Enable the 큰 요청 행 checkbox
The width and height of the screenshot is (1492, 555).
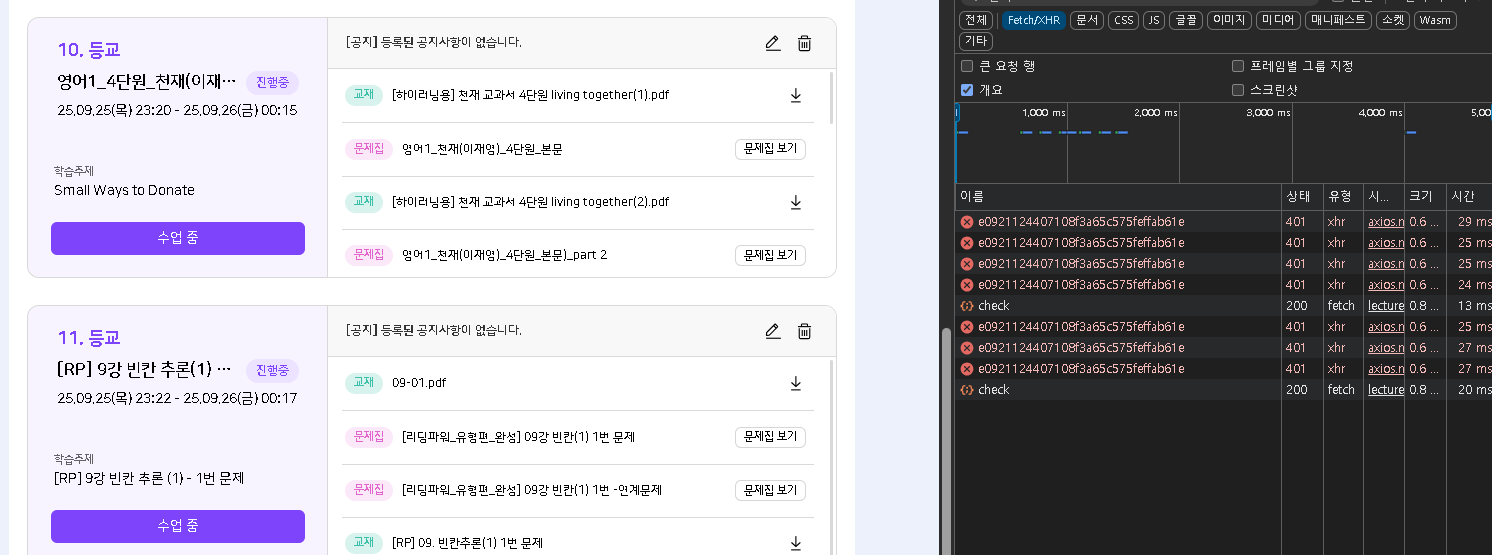pyautogui.click(x=967, y=66)
